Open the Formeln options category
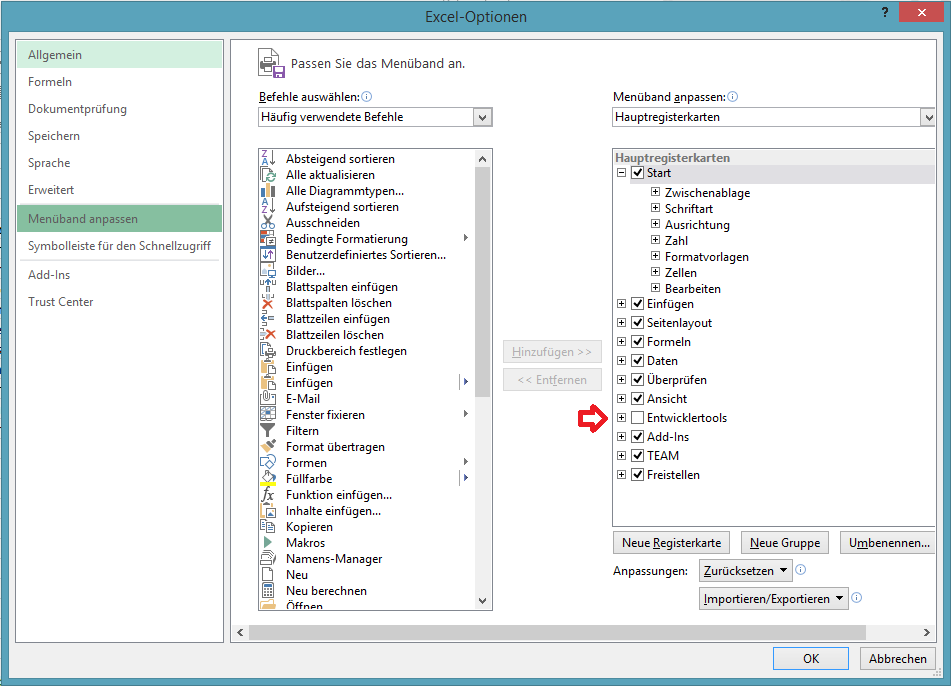Viewport: 951px width, 686px height. pyautogui.click(x=119, y=82)
